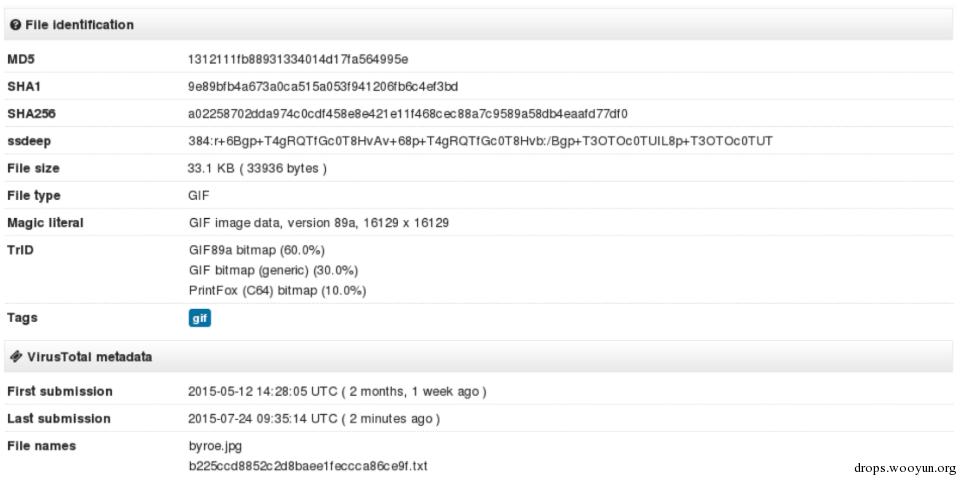Select the SHA256 hash value
The width and height of the screenshot is (960, 480).
tap(408, 114)
